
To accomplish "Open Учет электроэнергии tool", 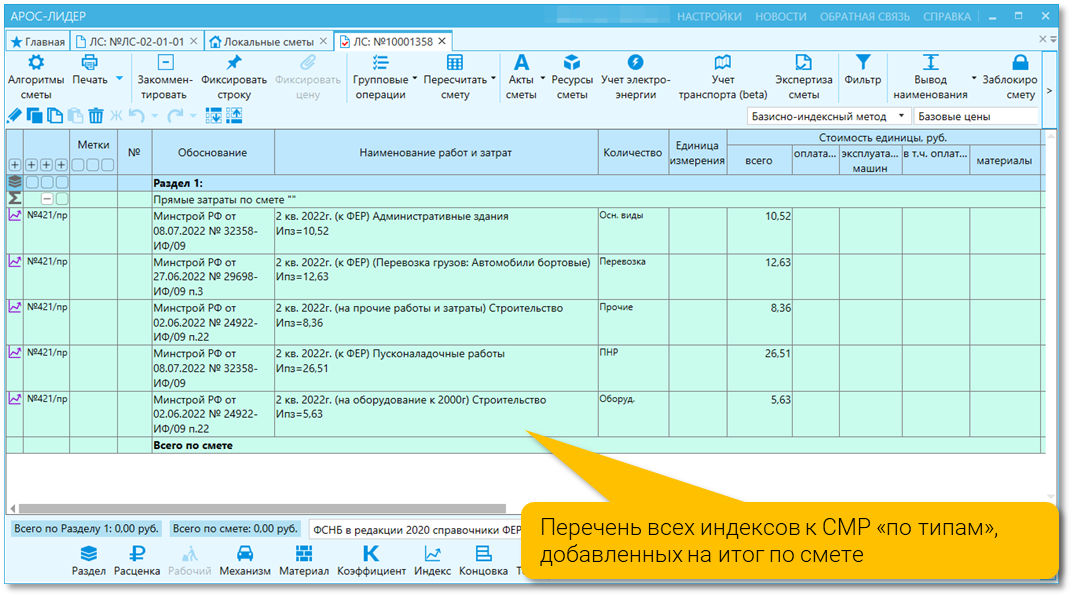I will click(635, 77).
